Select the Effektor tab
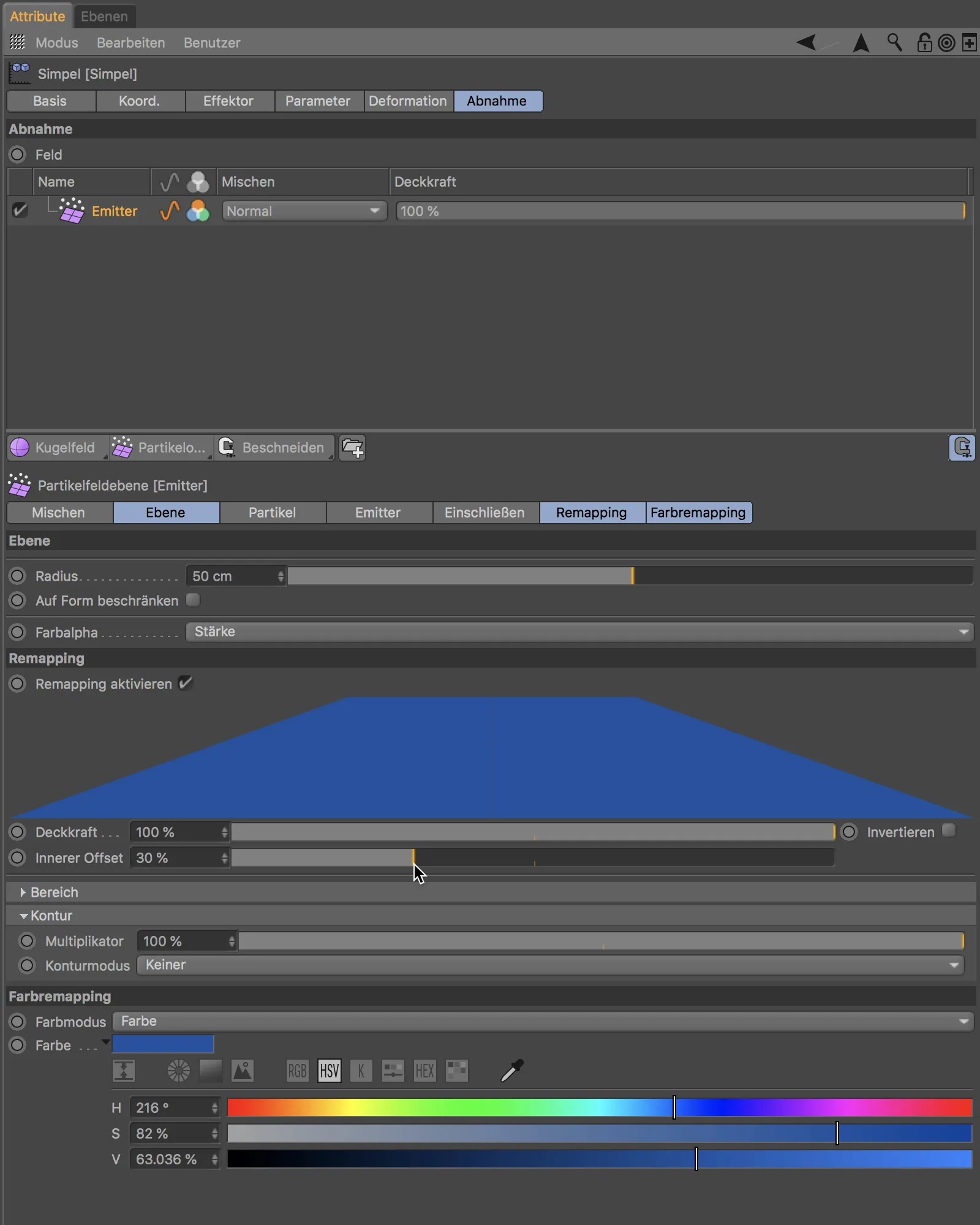Viewport: 980px width, 1225px height. (228, 101)
